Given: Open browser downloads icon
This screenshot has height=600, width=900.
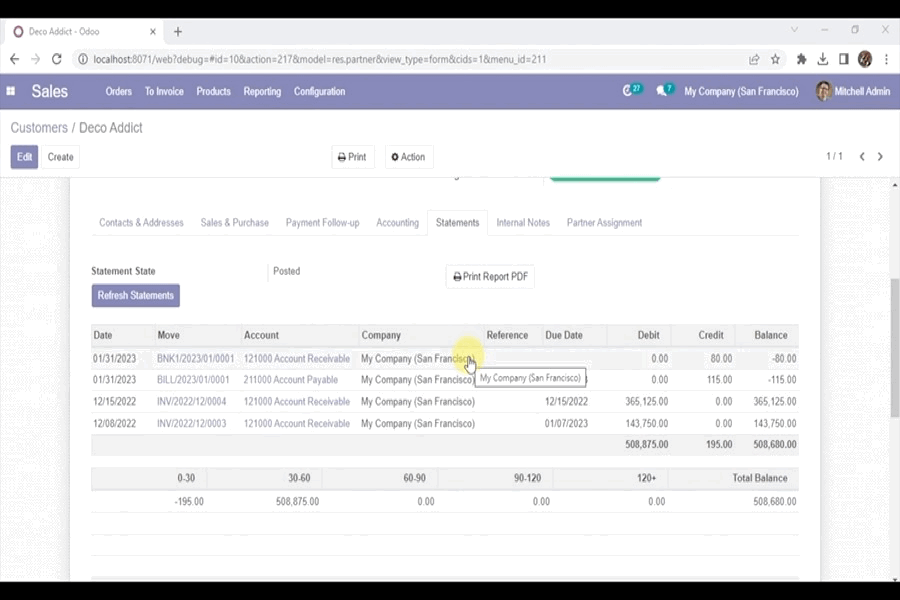Looking at the screenshot, I should 823,59.
